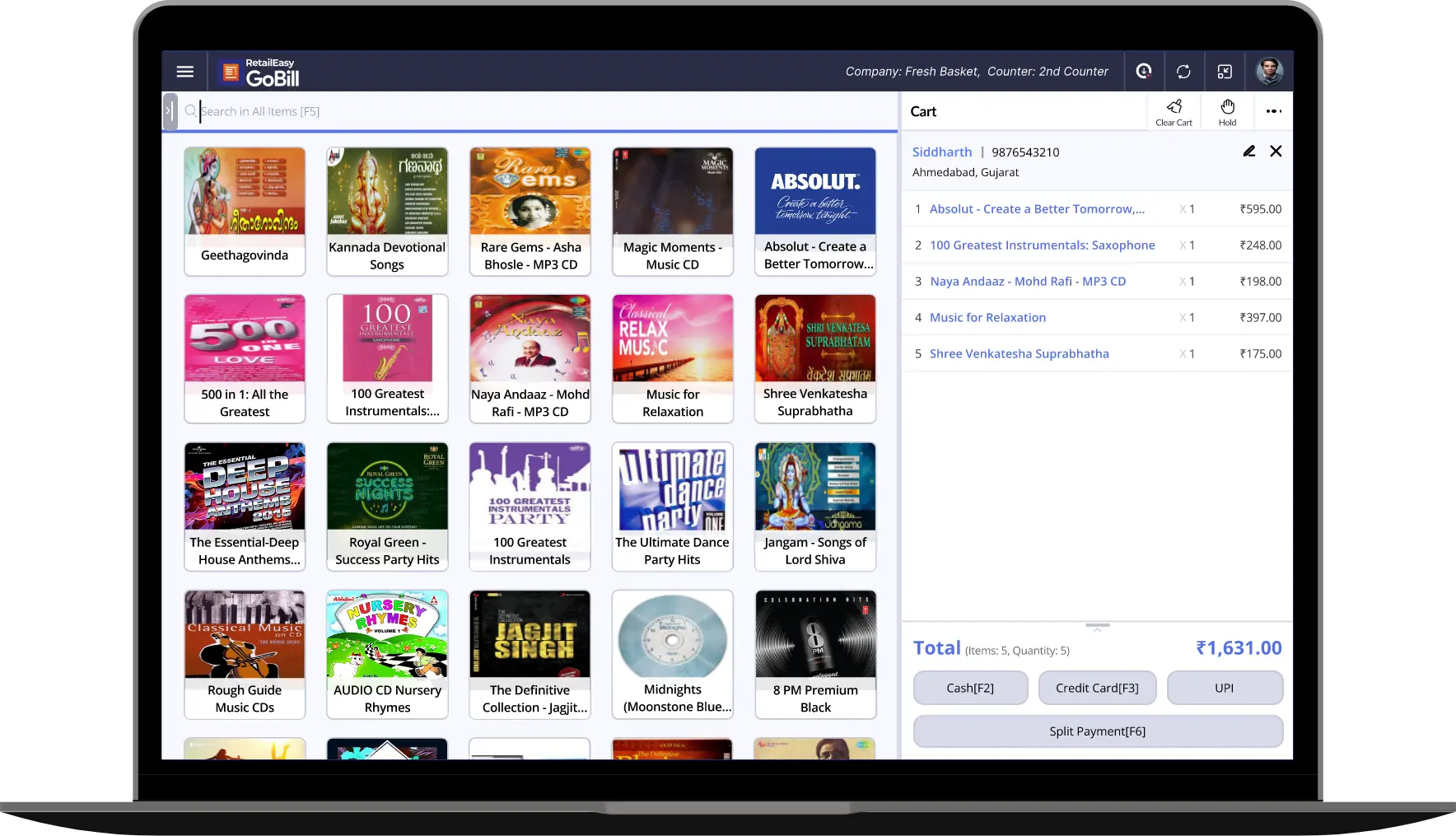This screenshot has height=836, width=1456.
Task: Open the cart more options menu
Action: [x=1273, y=111]
